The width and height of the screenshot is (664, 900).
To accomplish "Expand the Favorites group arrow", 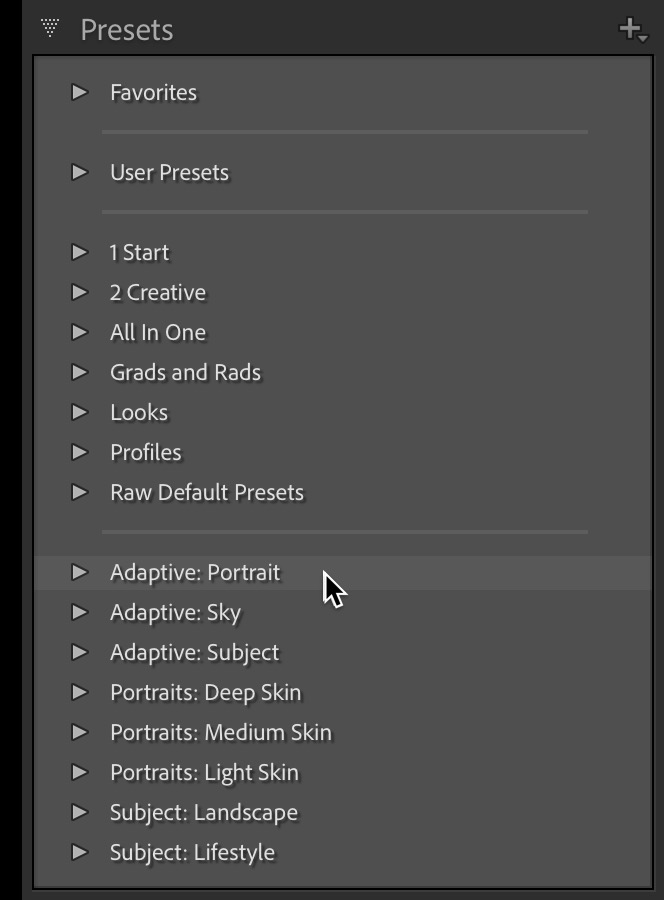I will [x=80, y=92].
